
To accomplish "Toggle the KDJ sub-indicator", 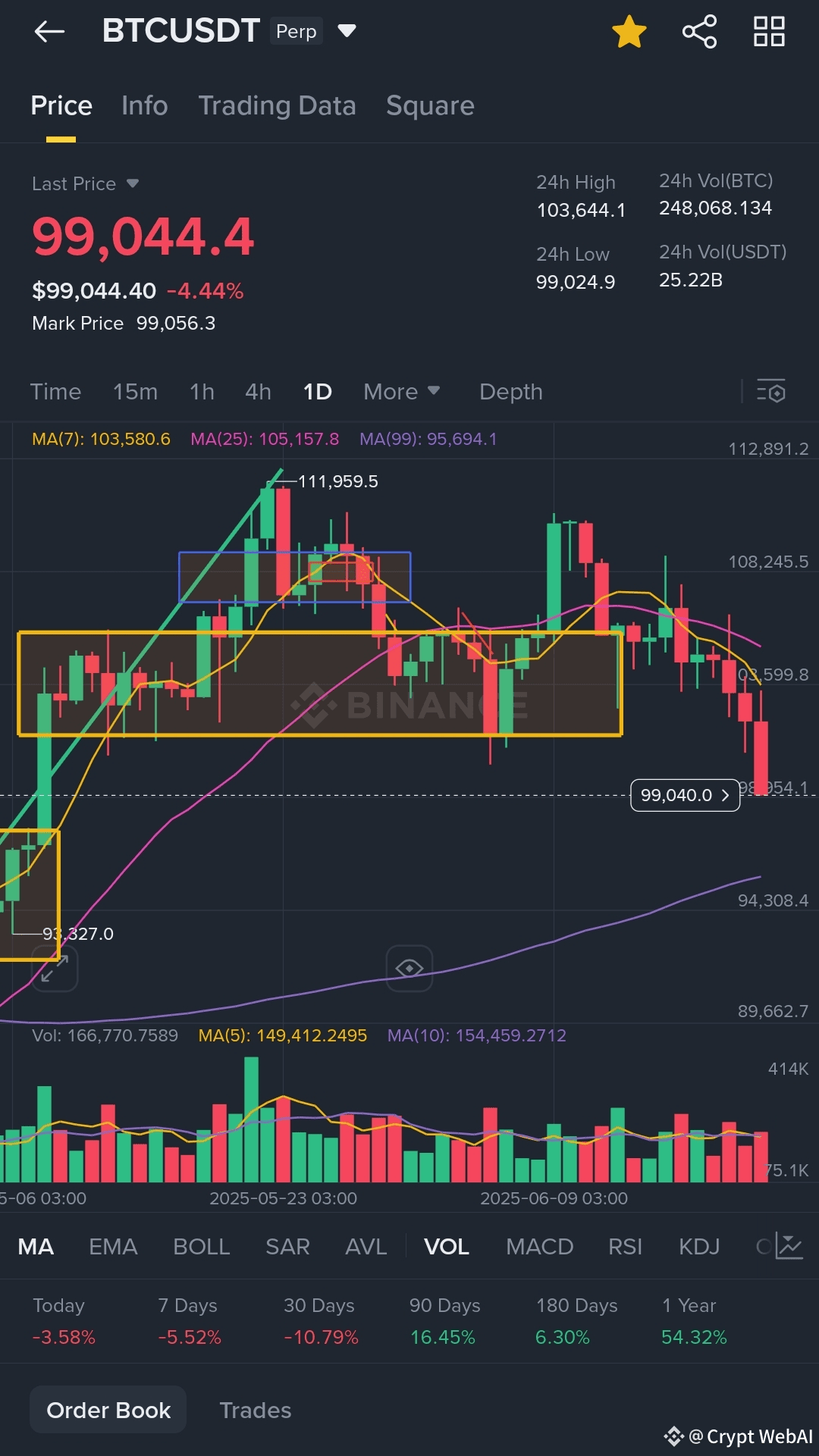I will 699,1247.
